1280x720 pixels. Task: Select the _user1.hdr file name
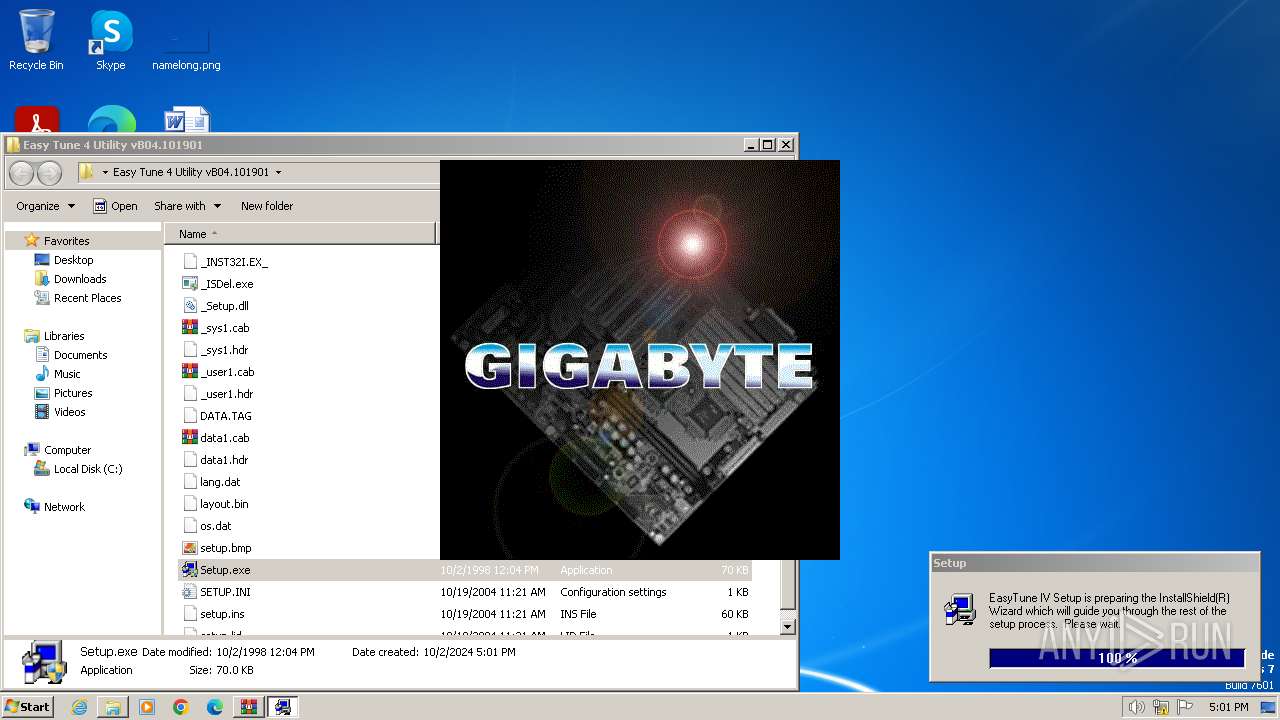(227, 394)
